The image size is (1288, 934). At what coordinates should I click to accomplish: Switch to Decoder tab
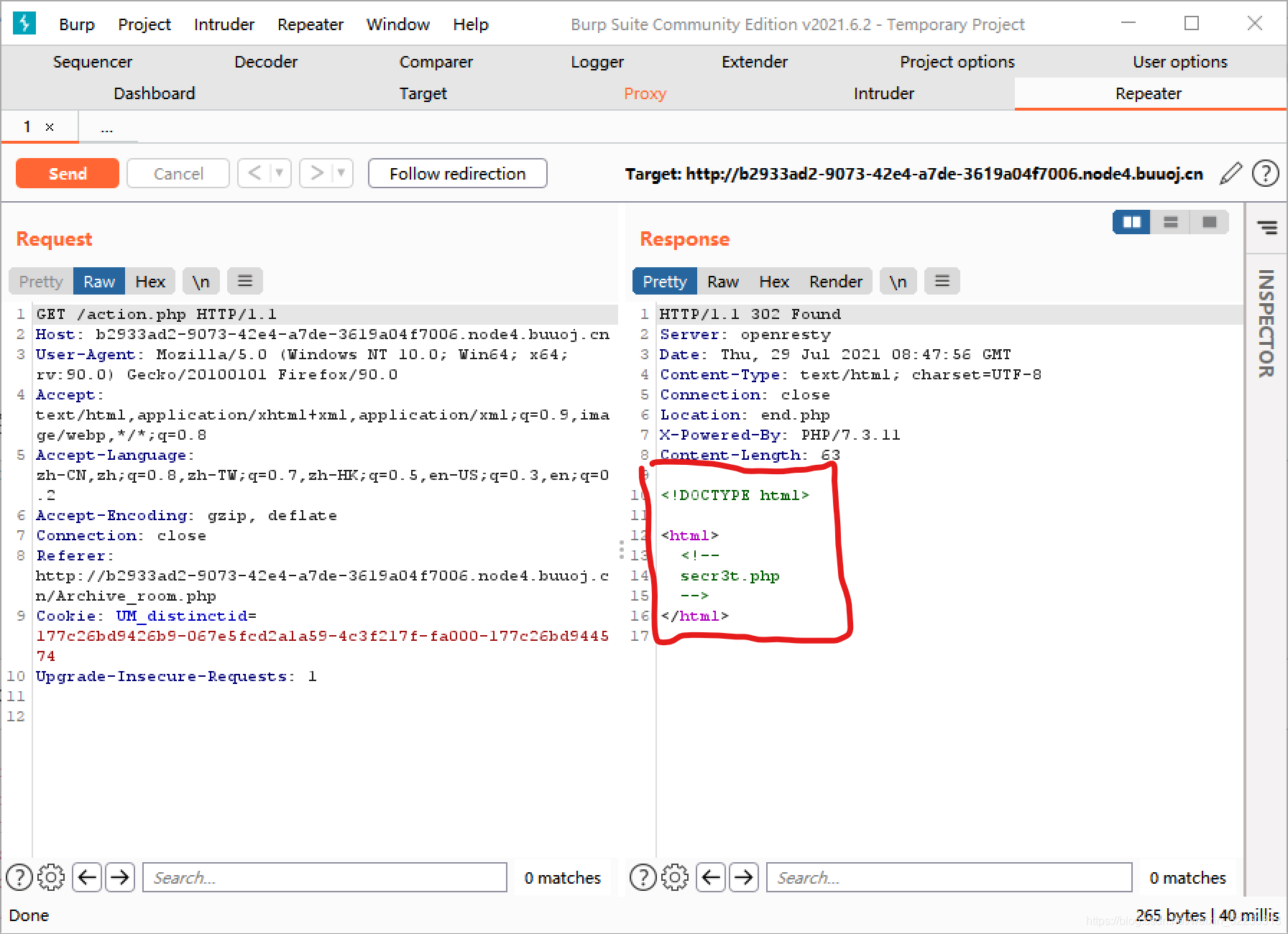pos(266,62)
